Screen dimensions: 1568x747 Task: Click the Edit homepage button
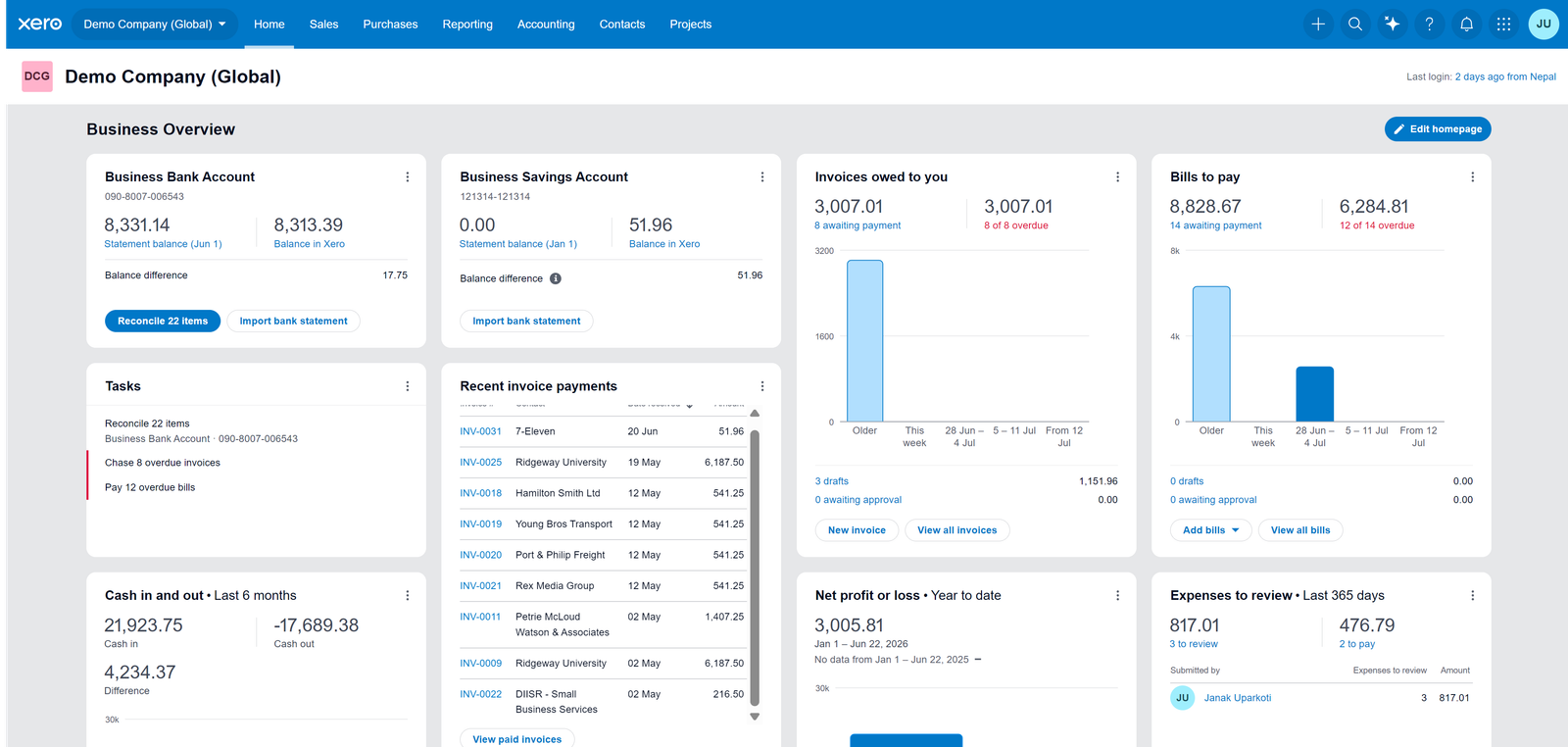1438,129
